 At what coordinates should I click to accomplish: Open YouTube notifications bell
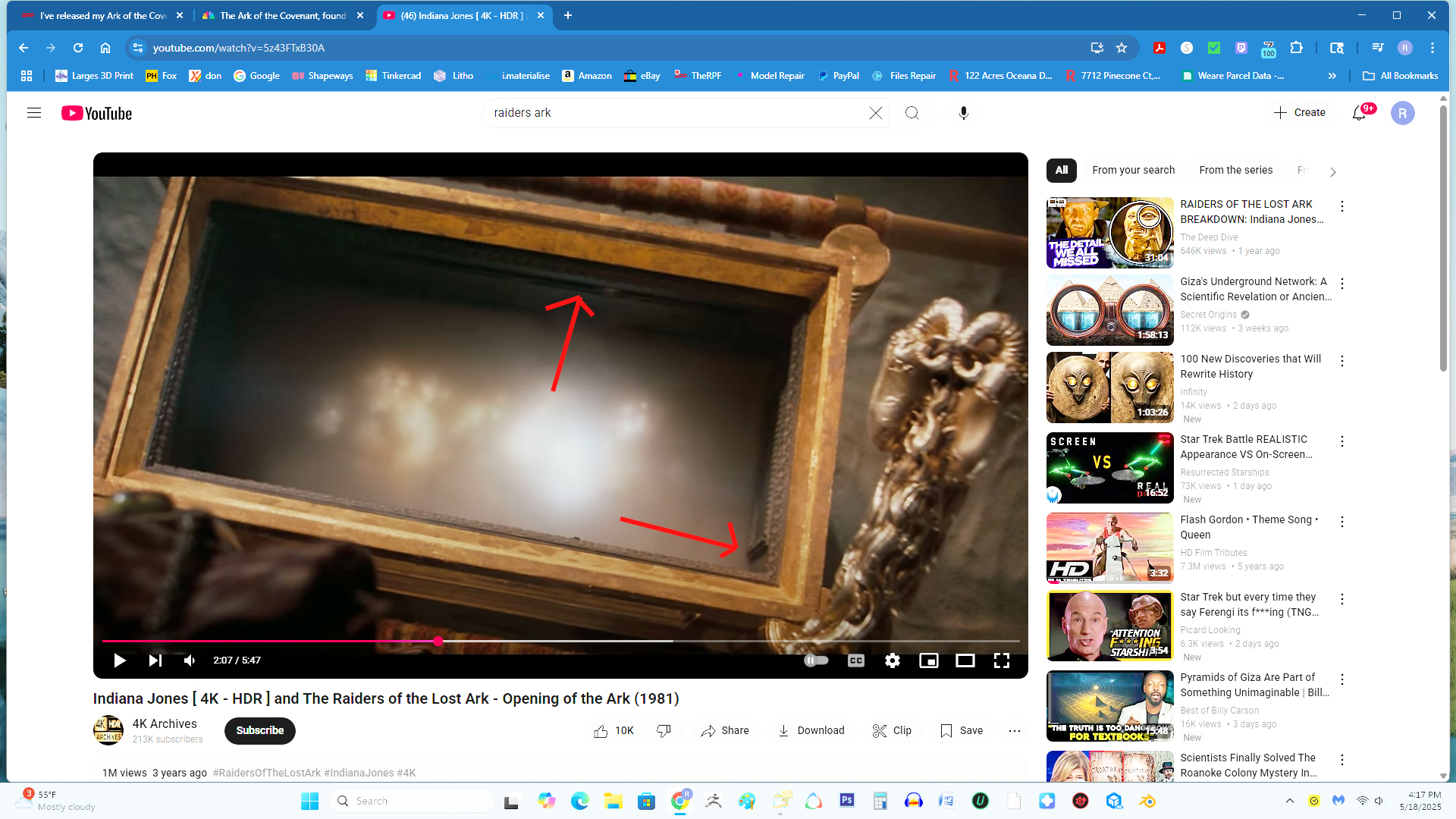[1360, 113]
